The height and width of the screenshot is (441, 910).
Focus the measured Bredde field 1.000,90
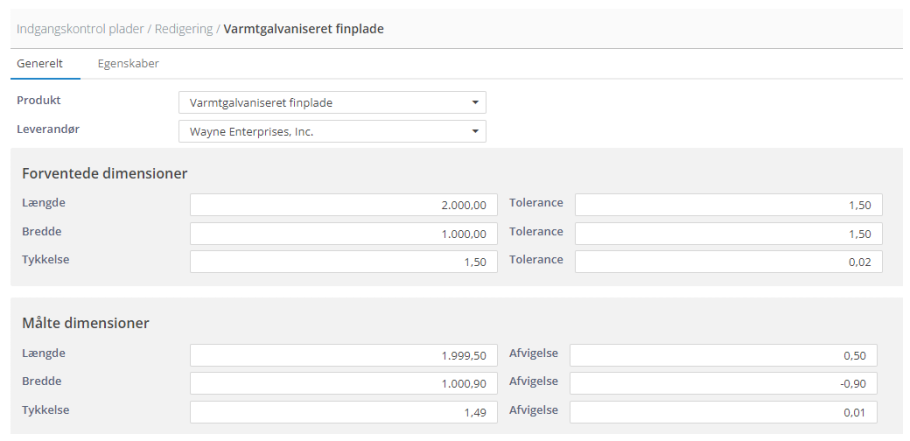(x=344, y=384)
